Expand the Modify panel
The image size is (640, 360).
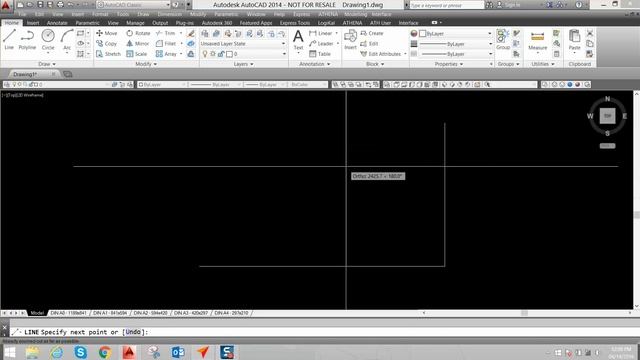pyautogui.click(x=146, y=64)
